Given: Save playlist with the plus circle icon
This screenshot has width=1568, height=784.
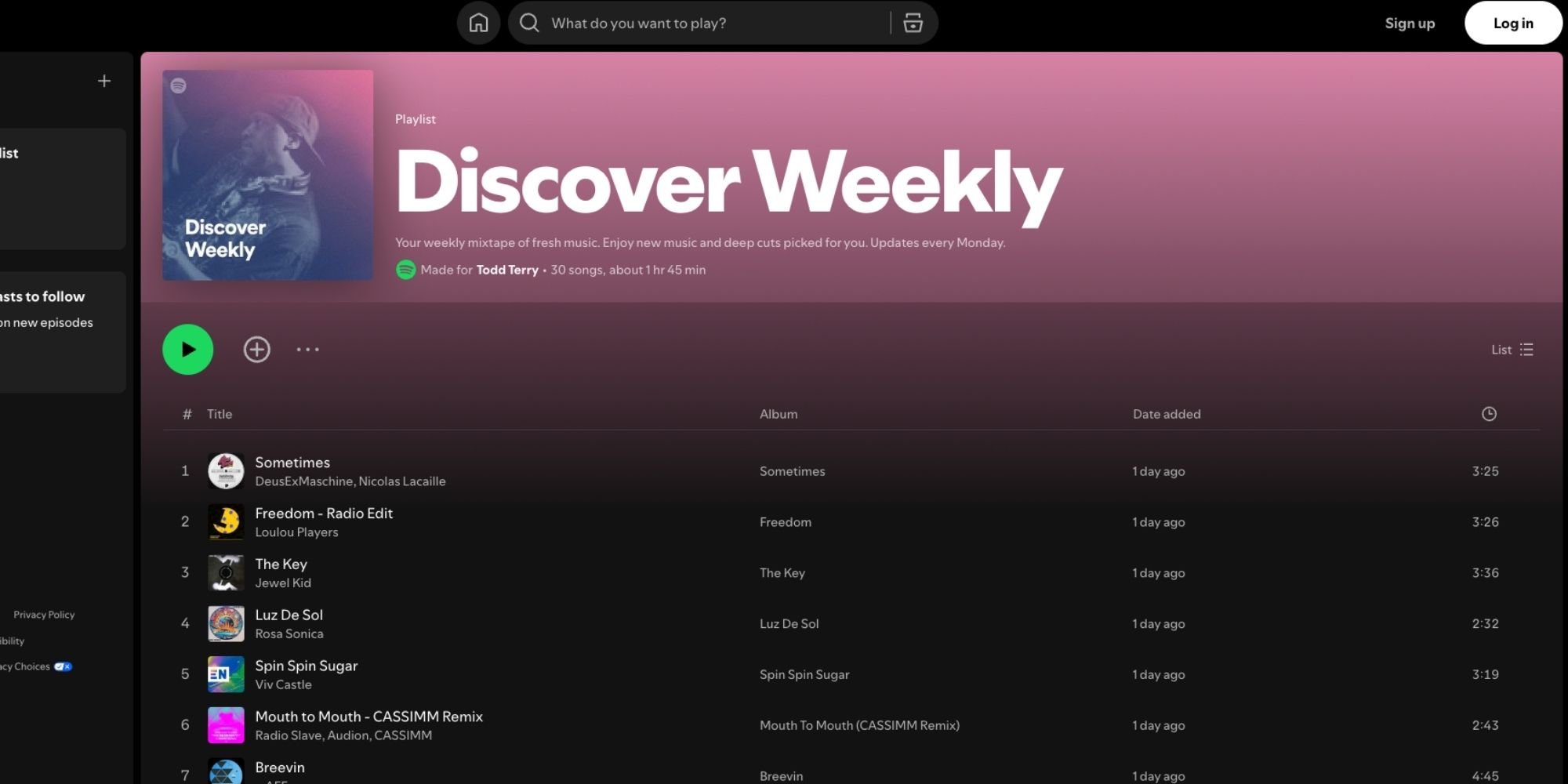Looking at the screenshot, I should point(256,350).
